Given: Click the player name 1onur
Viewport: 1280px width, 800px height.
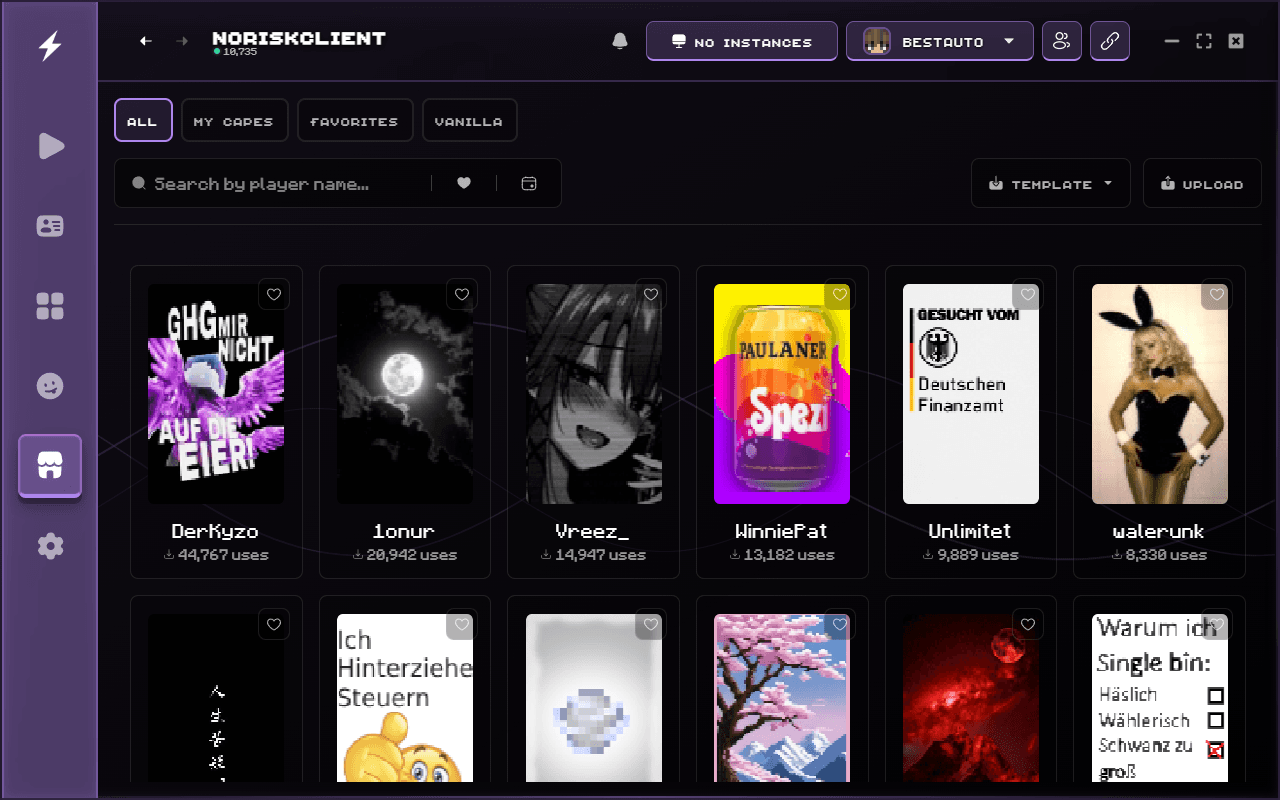Looking at the screenshot, I should pyautogui.click(x=404, y=531).
